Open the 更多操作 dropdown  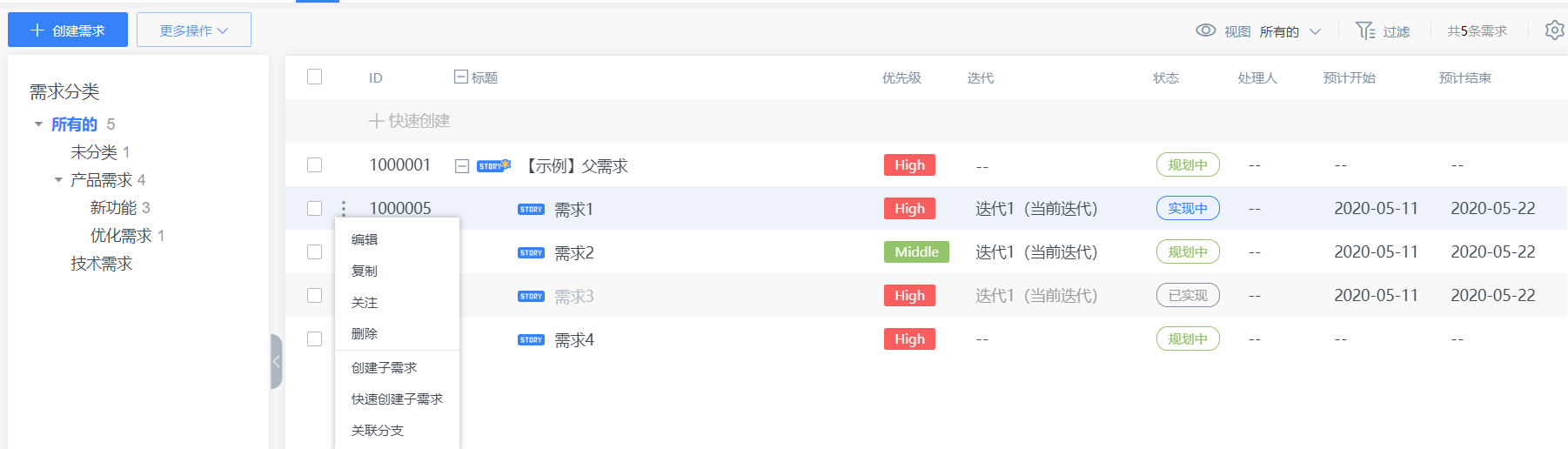tap(194, 30)
